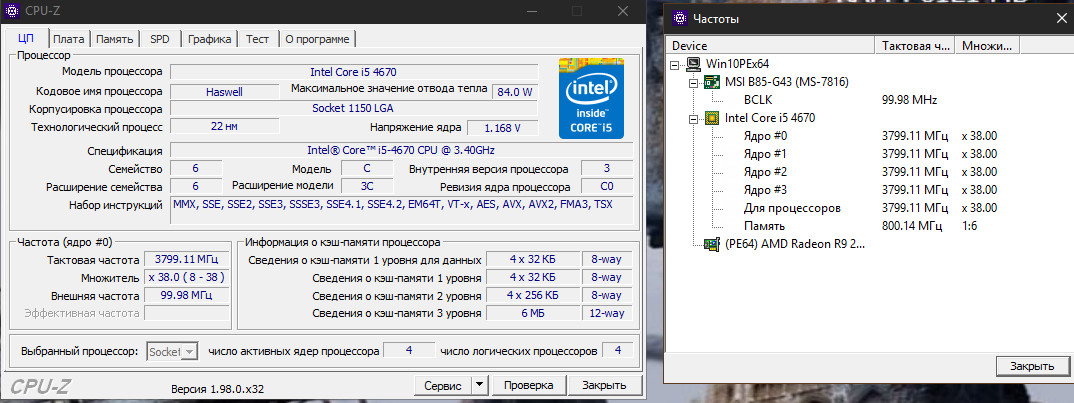The image size is (1074, 403).
Task: Click the Частоты window title icon
Action: (x=679, y=19)
